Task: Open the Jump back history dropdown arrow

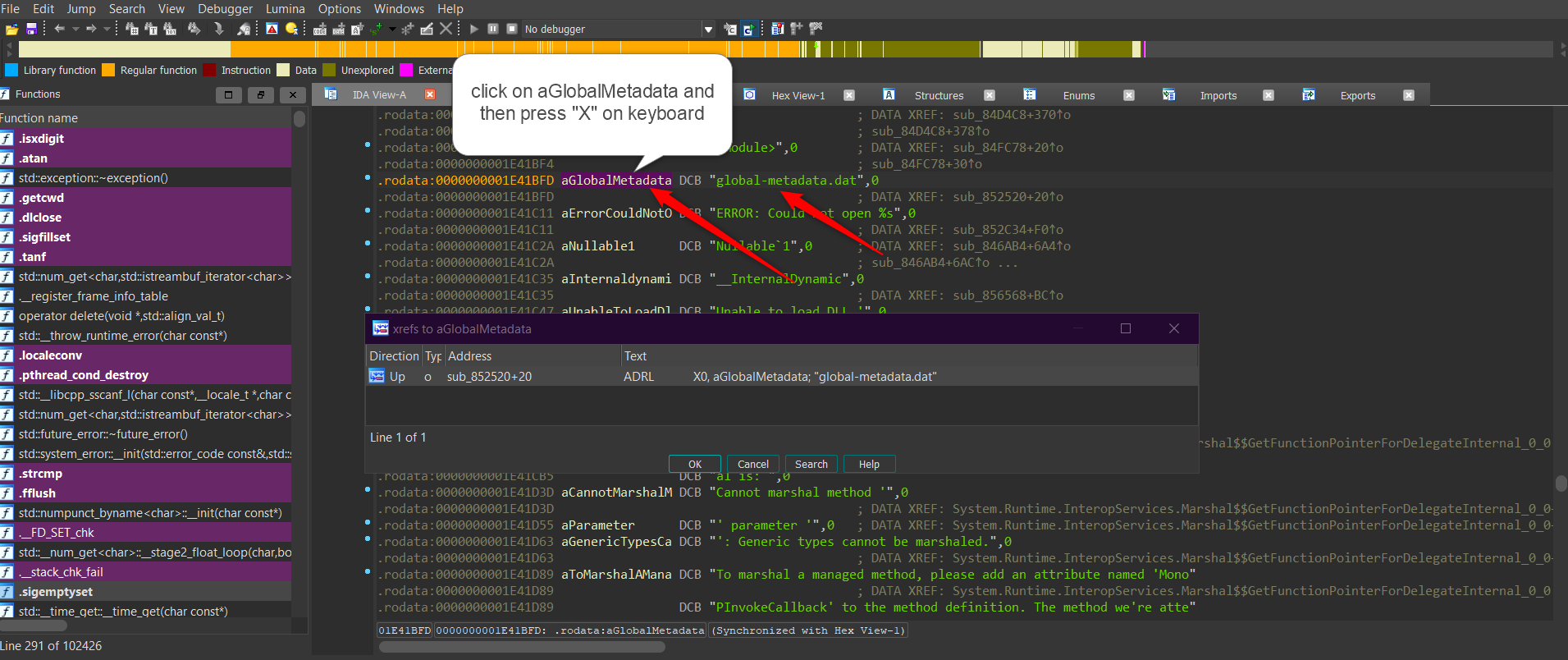Action: click(x=75, y=29)
